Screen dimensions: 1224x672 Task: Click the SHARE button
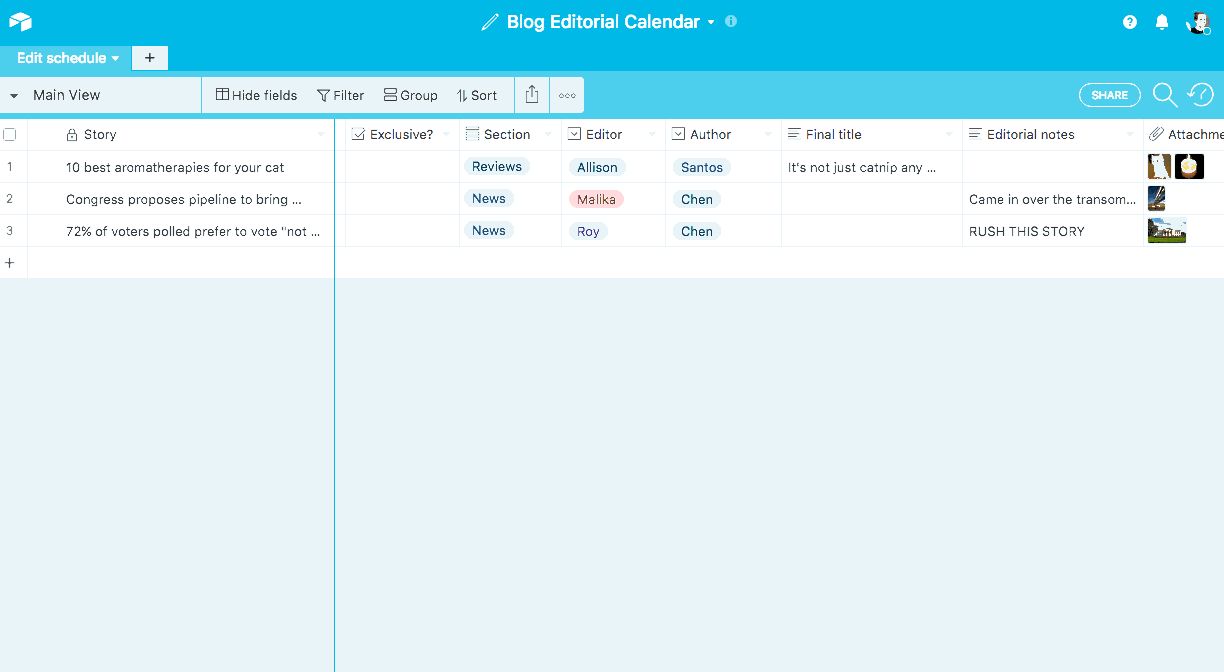pos(1109,95)
